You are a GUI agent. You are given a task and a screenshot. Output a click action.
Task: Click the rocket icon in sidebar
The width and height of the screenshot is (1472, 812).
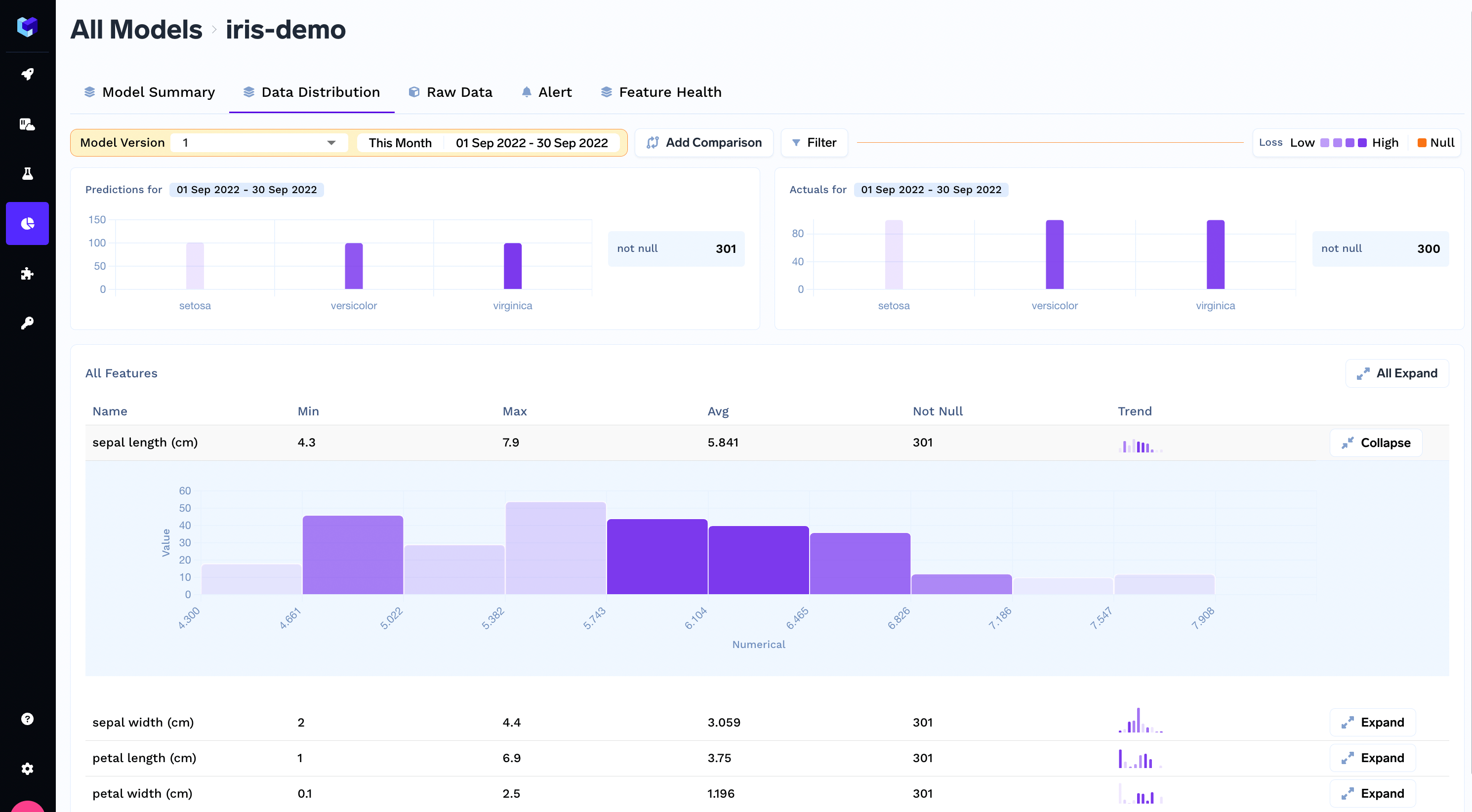[27, 74]
